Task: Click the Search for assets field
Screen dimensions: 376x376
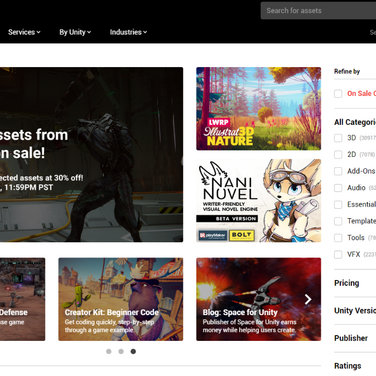Action: pos(318,11)
